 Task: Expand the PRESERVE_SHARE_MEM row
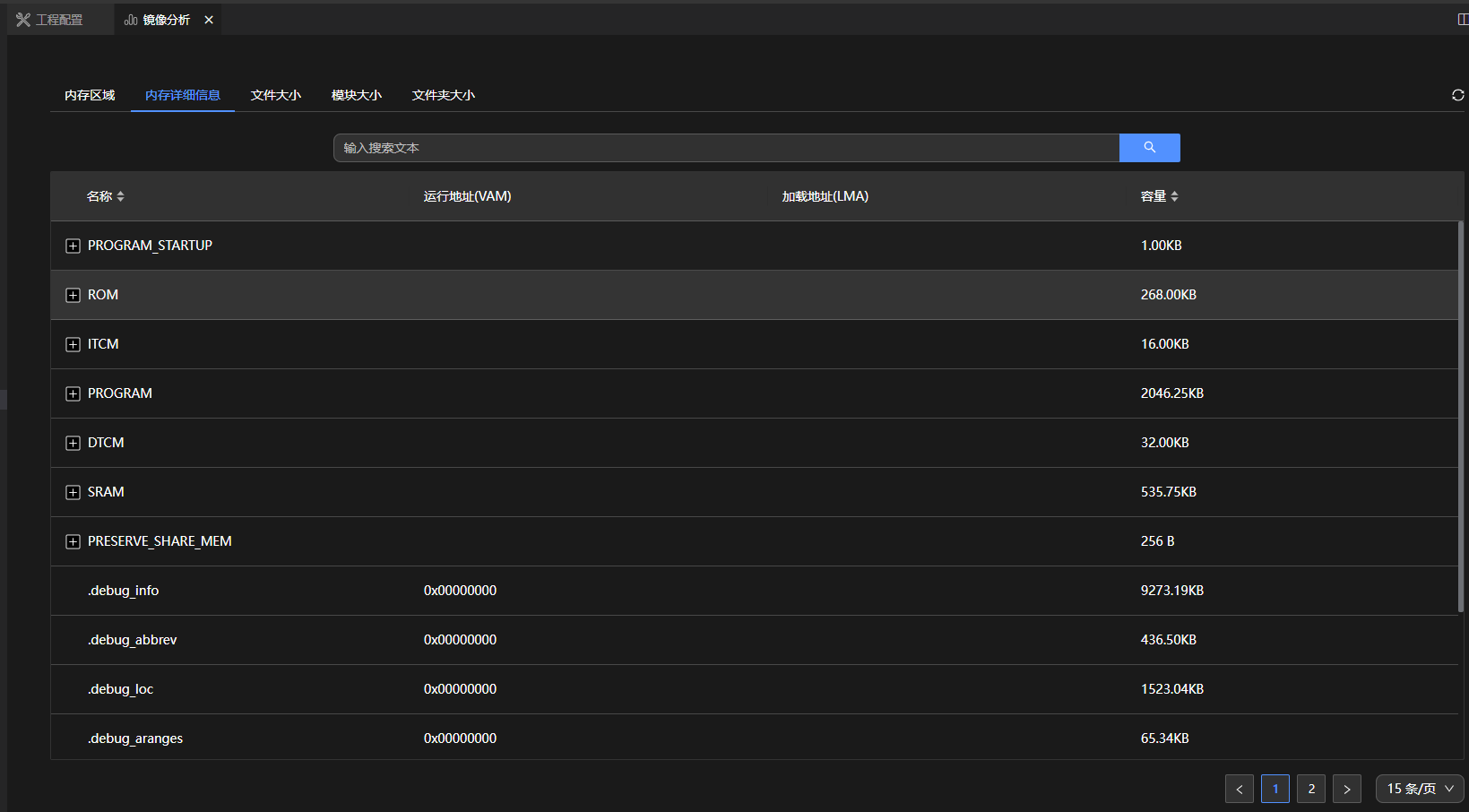point(73,541)
